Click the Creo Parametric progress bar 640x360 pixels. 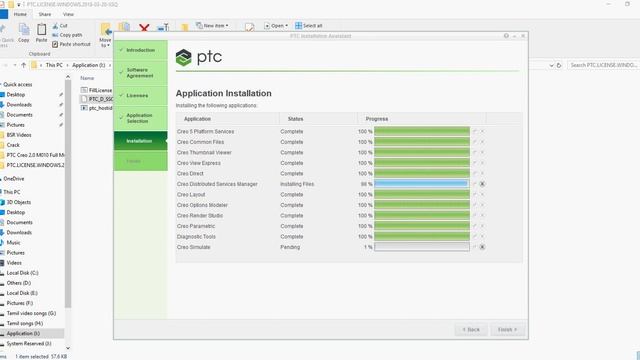[422, 226]
